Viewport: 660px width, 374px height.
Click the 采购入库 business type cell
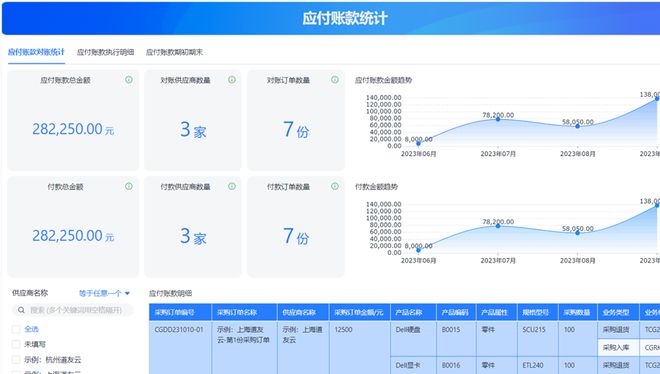tap(618, 347)
